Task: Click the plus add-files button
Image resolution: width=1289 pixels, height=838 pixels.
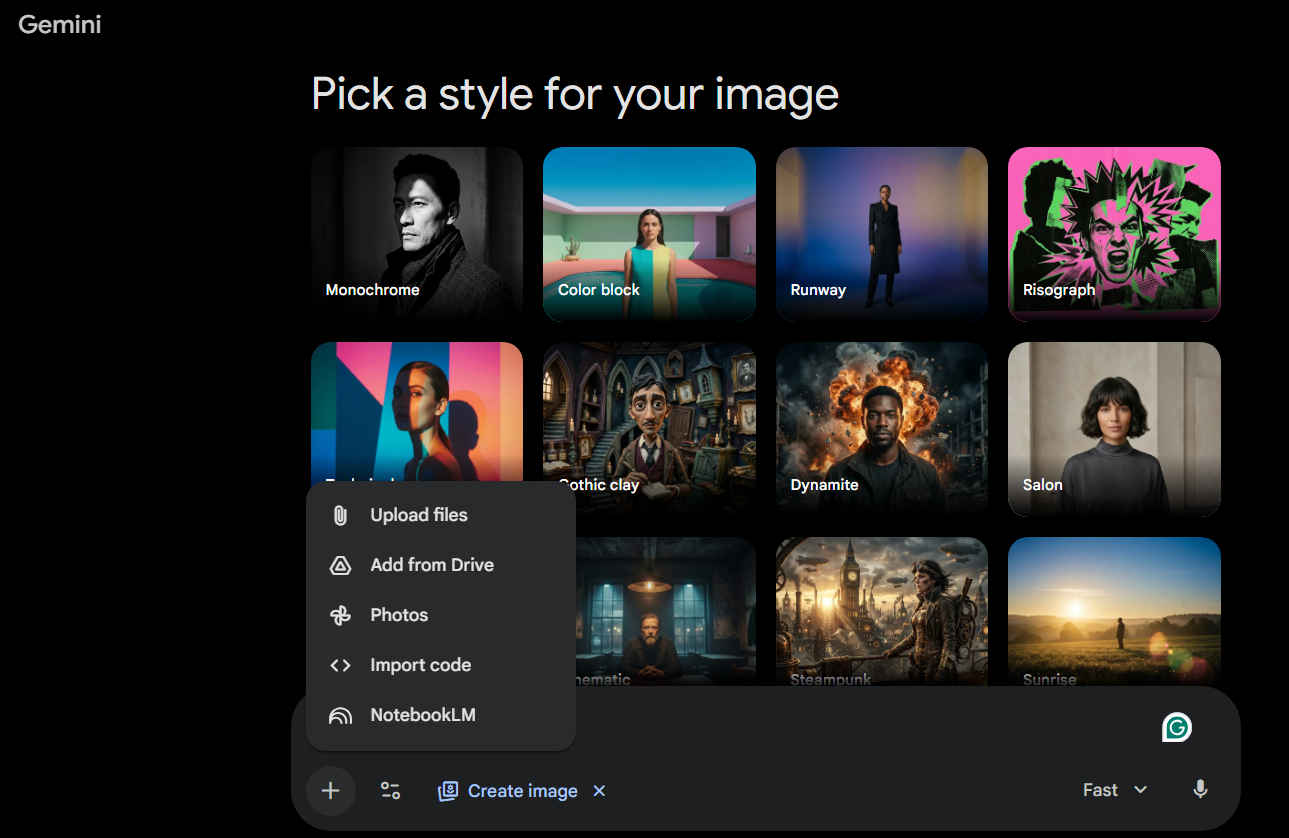Action: tap(330, 791)
